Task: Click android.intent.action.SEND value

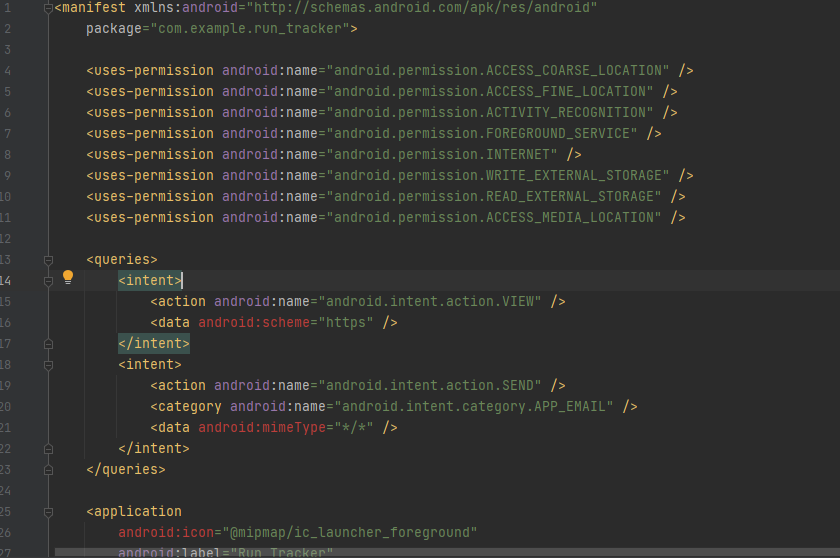Action: tap(430, 386)
